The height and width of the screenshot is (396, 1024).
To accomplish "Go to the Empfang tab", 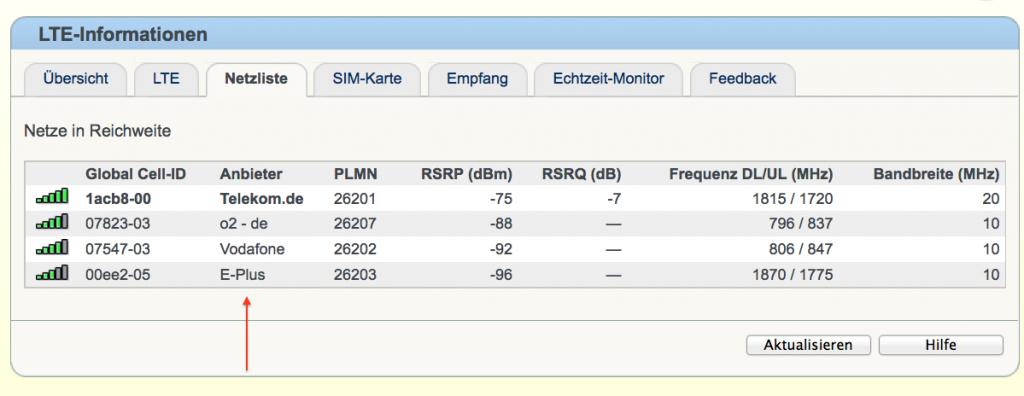I will (x=477, y=79).
